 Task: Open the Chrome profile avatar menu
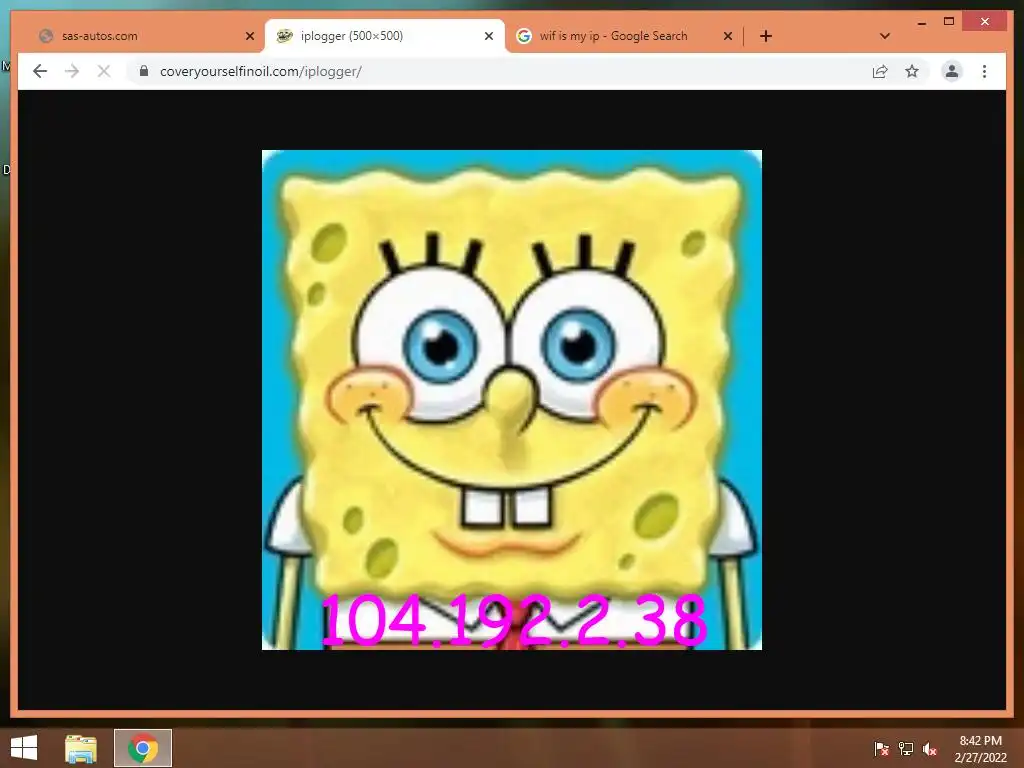click(x=952, y=71)
